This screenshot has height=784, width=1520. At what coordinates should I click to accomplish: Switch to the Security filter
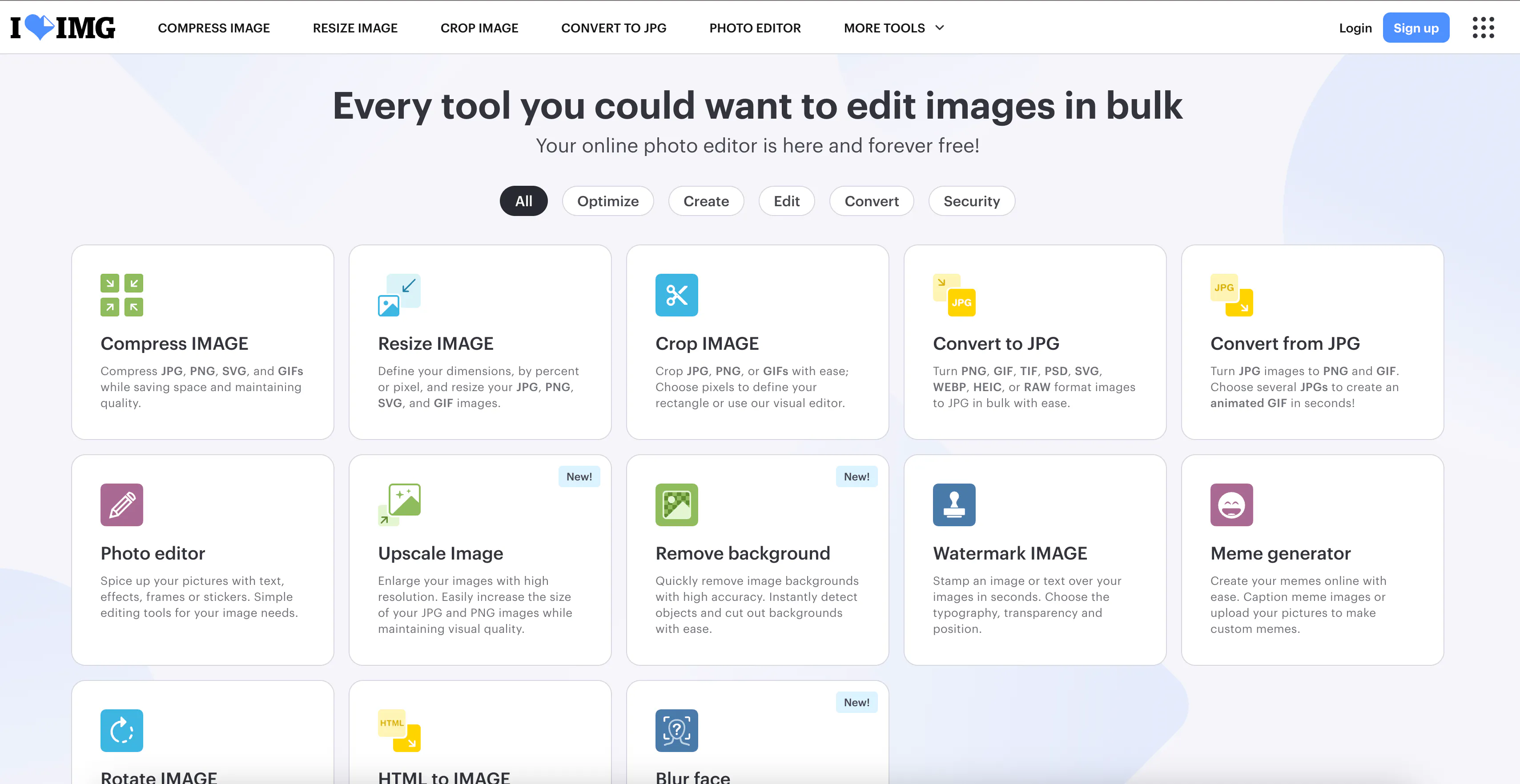971,200
